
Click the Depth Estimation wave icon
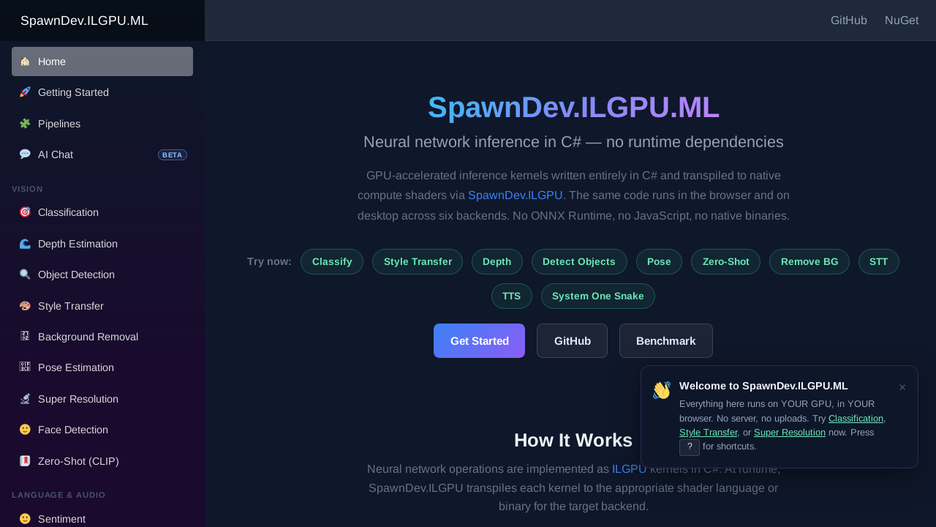24,244
